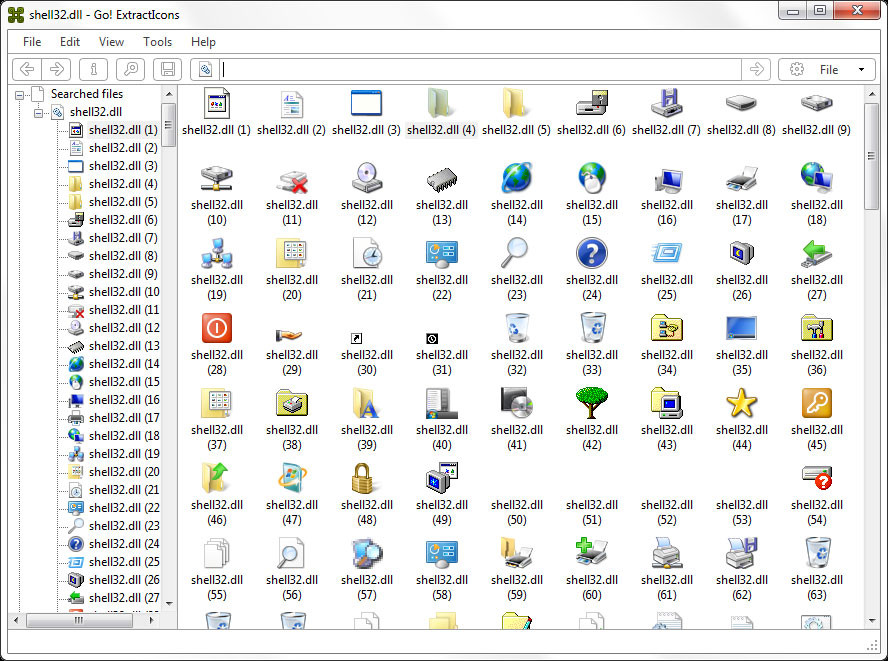The height and width of the screenshot is (661, 888).
Task: Click the back arrow toolbar button
Action: tap(27, 69)
